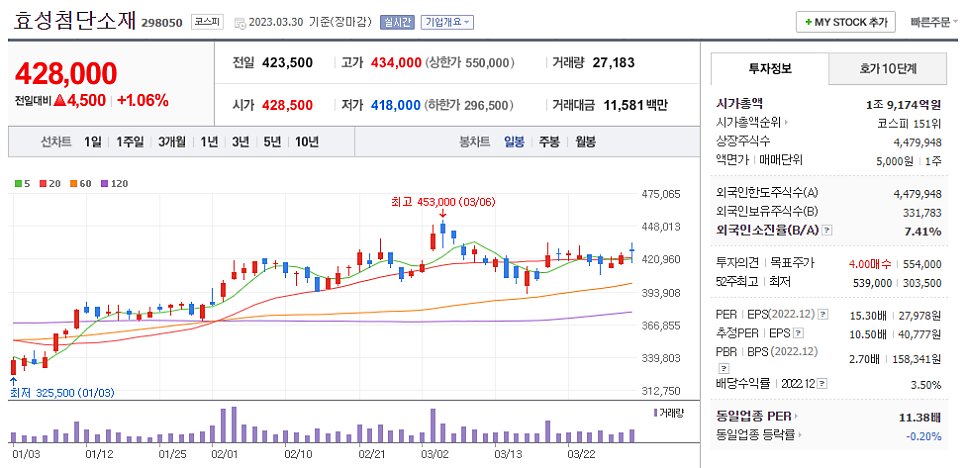The image size is (966, 468).
Task: Click 투자의견 value 4.00매수
Action: click(x=870, y=264)
